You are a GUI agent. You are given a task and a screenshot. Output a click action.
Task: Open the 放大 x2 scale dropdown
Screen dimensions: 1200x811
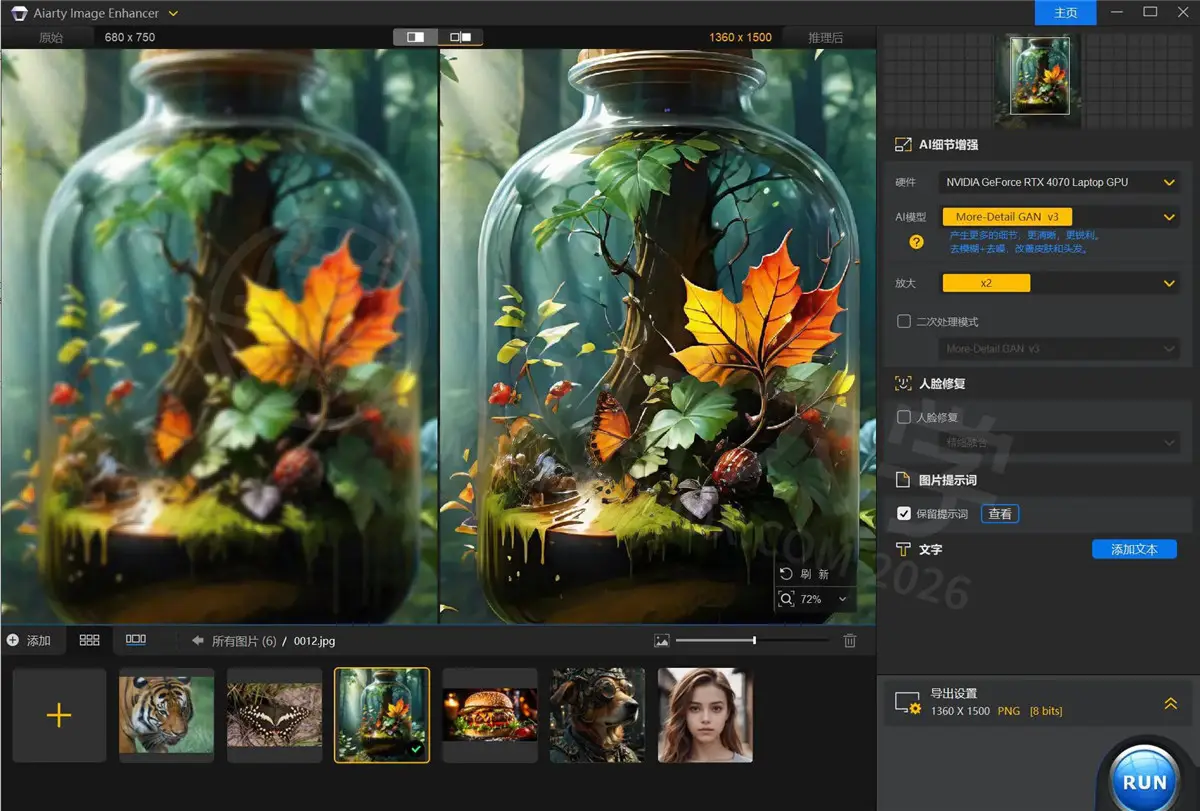[x=1060, y=283]
